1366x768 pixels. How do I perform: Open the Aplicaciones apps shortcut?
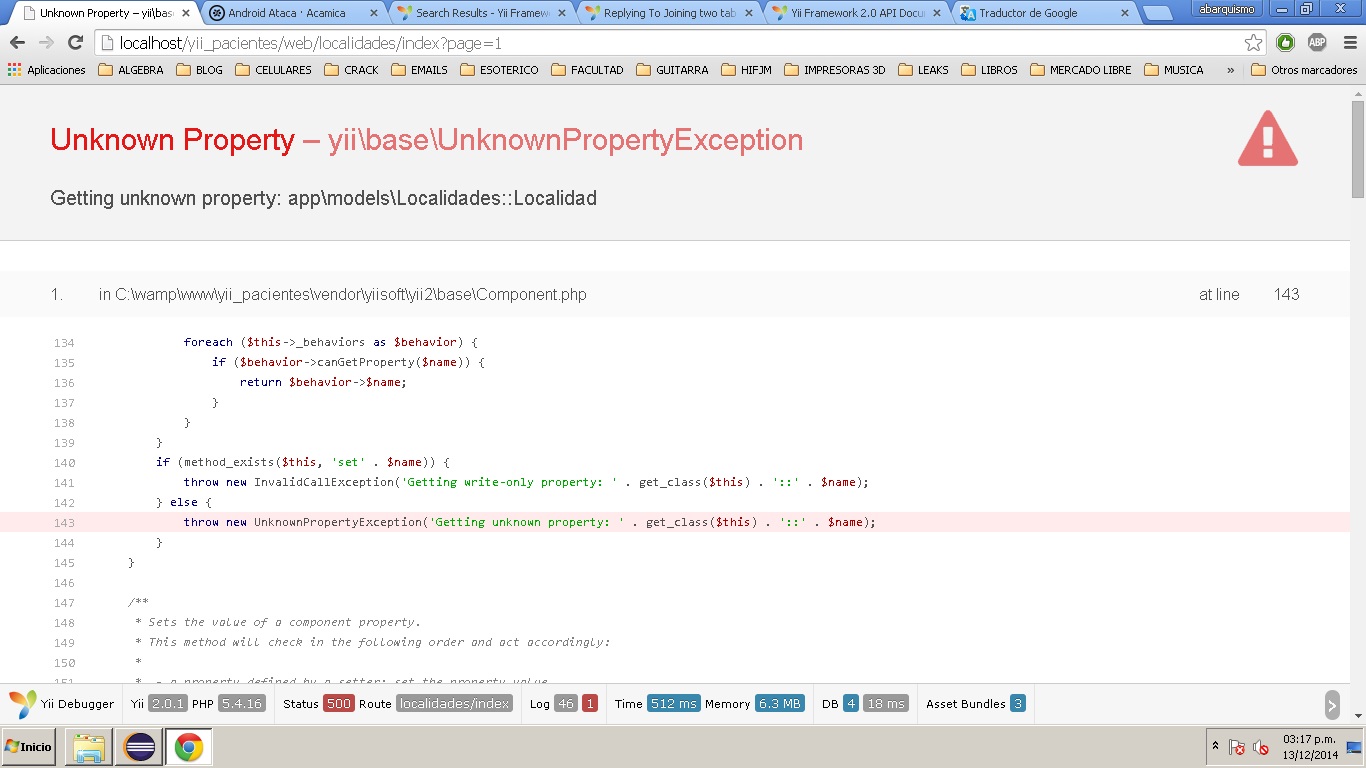47,70
